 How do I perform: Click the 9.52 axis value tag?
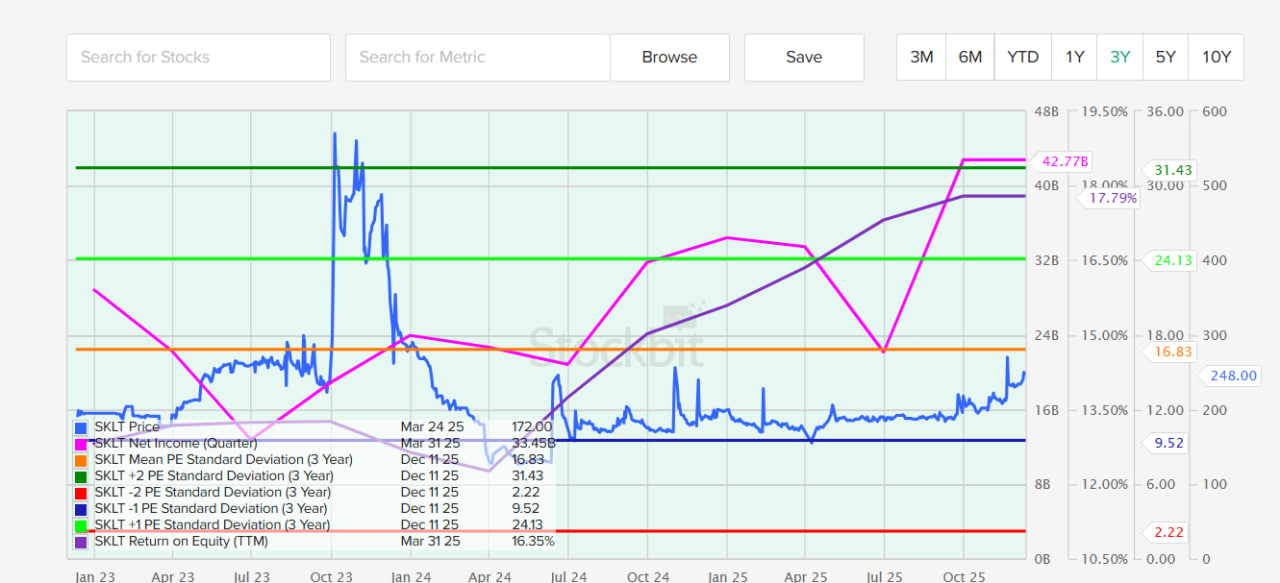1167,442
